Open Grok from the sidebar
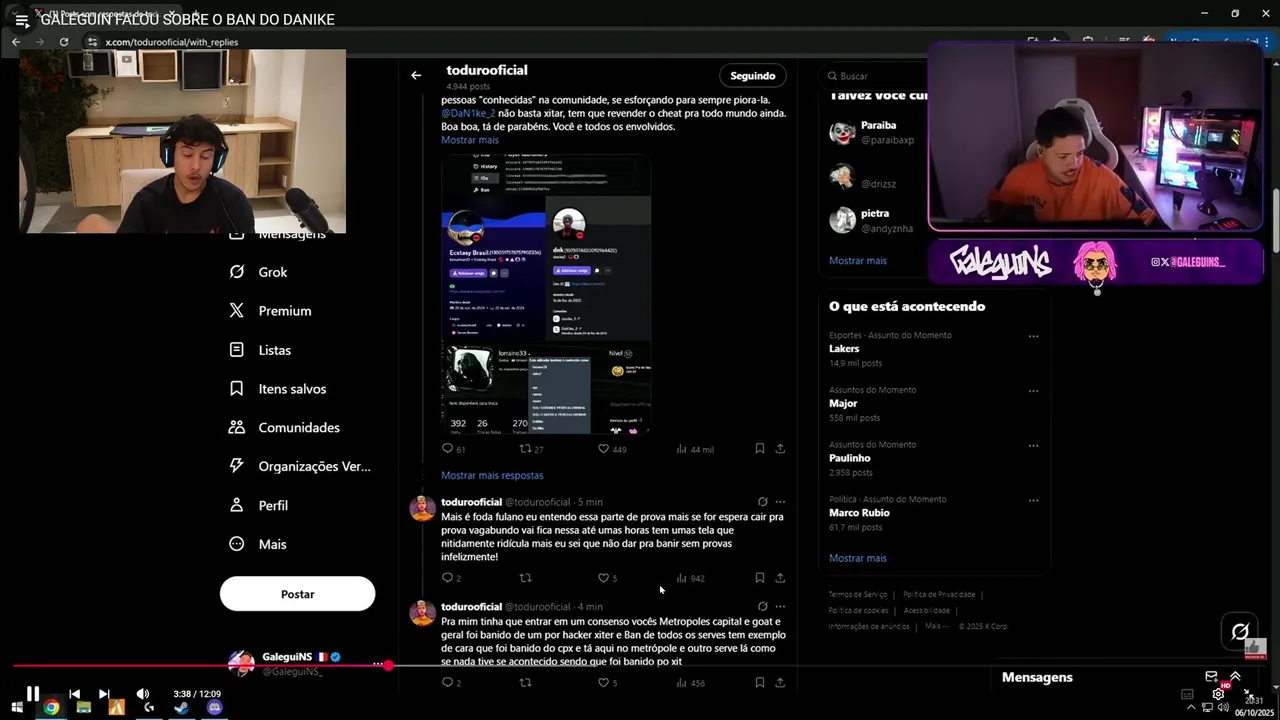 click(258, 272)
